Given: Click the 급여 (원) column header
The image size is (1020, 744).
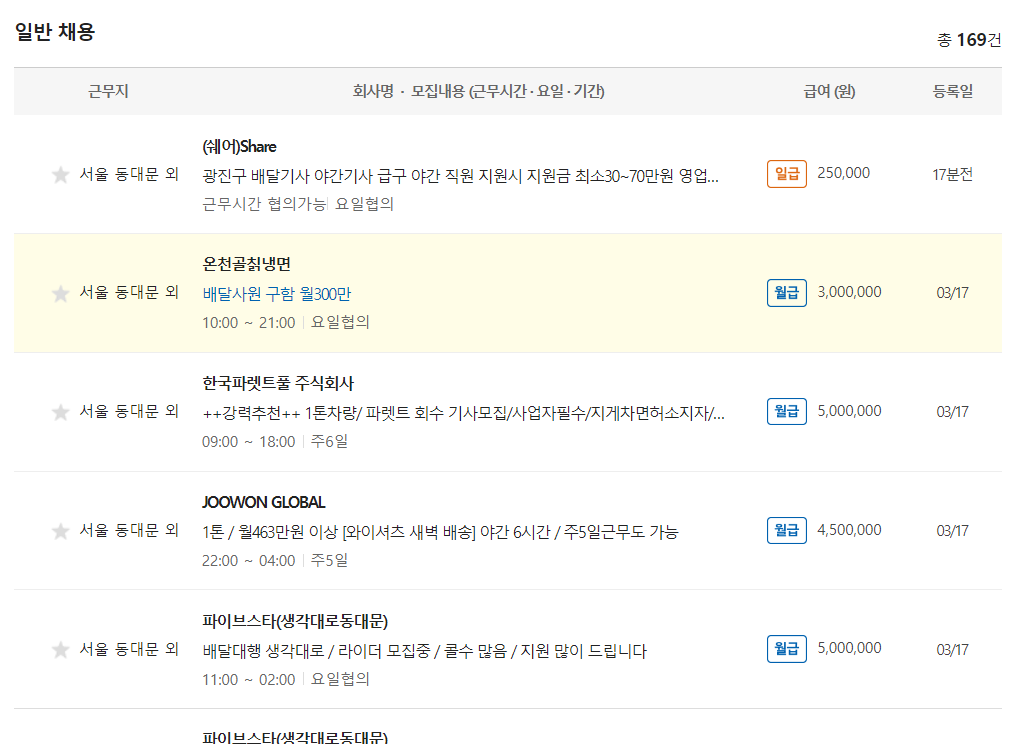Looking at the screenshot, I should 829,91.
